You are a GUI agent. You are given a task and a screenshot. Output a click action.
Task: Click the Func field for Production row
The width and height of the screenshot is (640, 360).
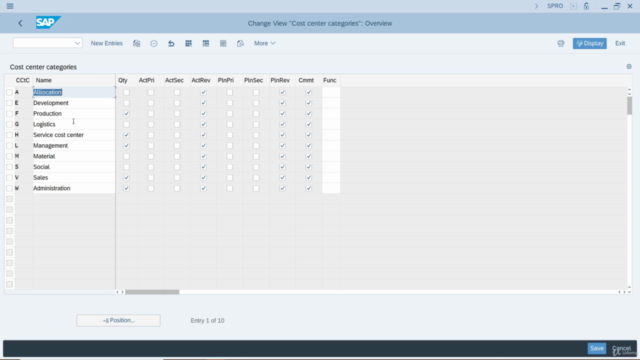(331, 113)
